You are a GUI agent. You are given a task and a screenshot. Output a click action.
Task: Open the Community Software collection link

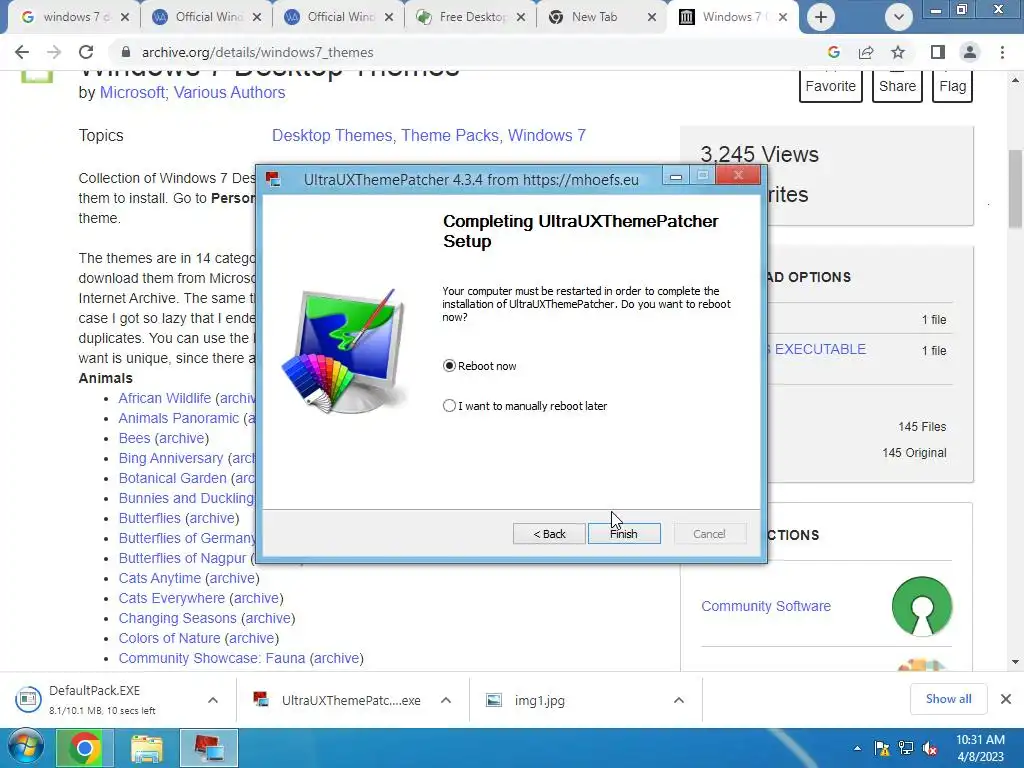pos(766,606)
